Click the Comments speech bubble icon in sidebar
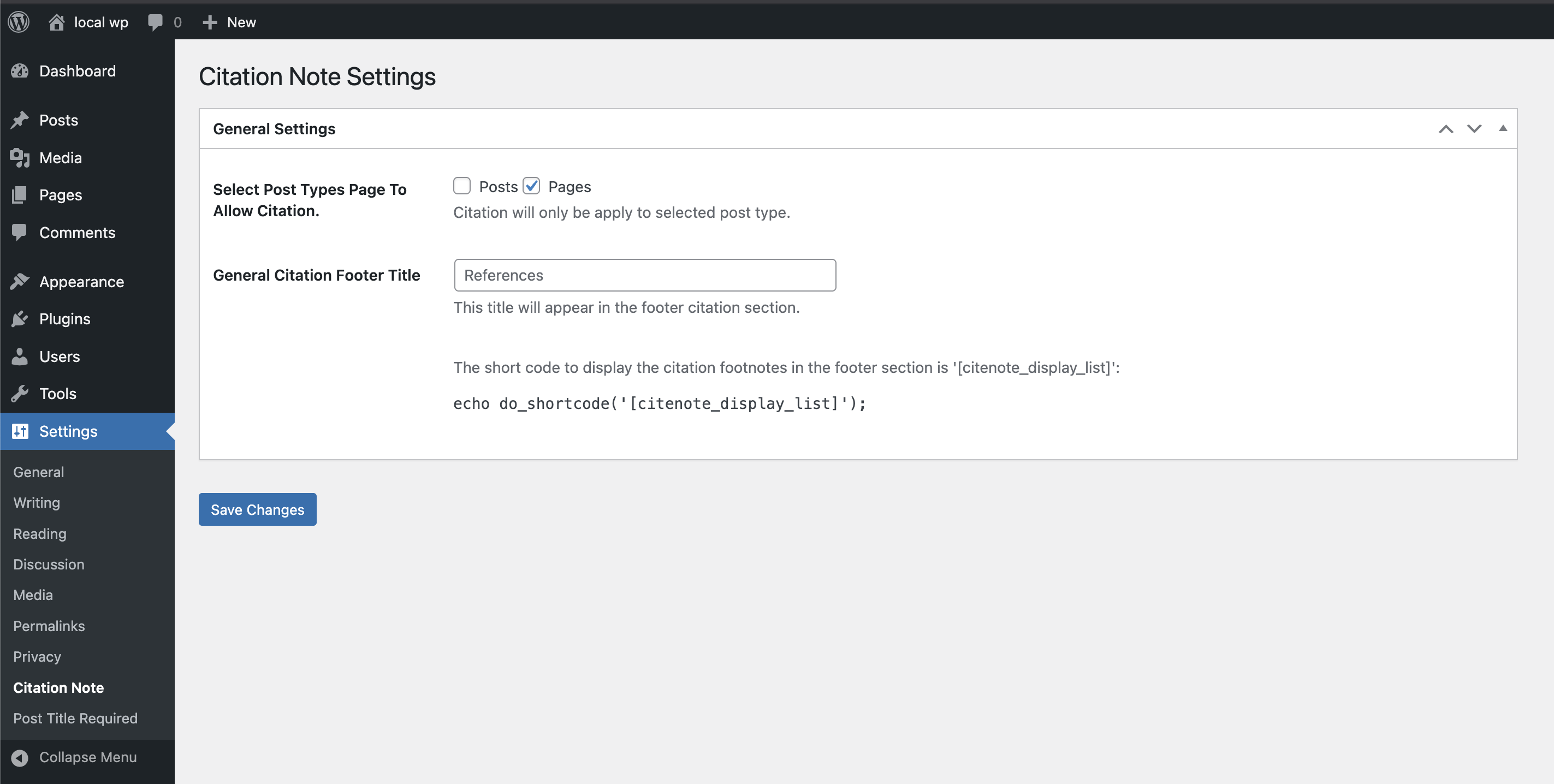The height and width of the screenshot is (784, 1554). (20, 232)
